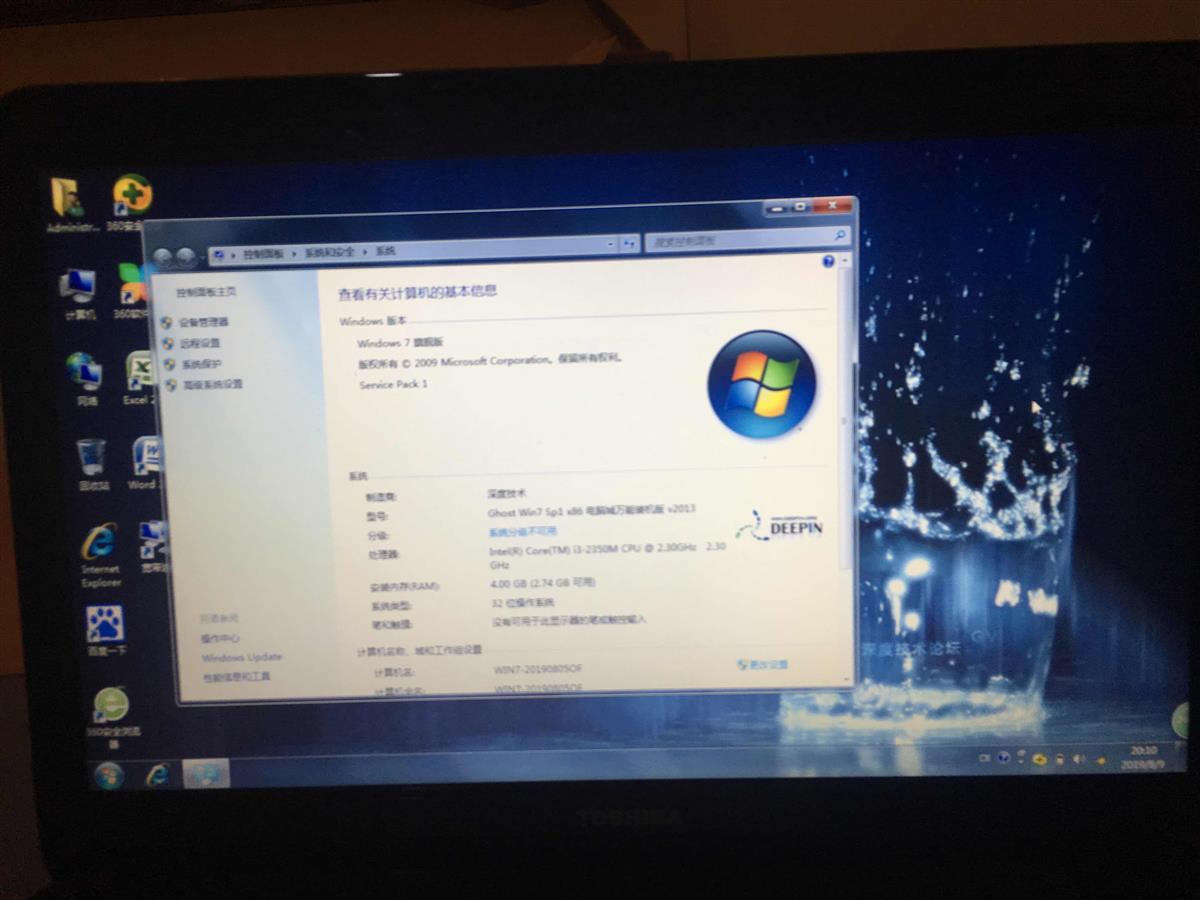1200x900 pixels.
Task: Open the Administrator folder desktop icon
Action: coord(70,203)
